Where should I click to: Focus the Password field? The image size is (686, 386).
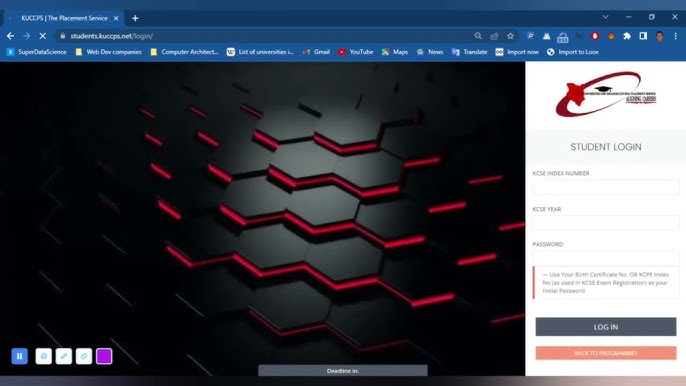tap(606, 258)
